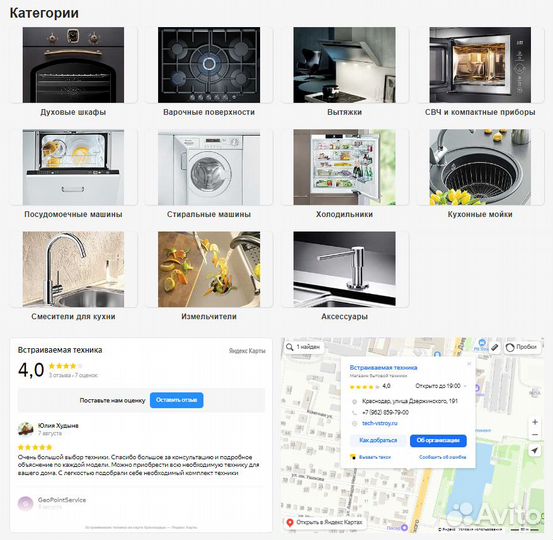Click the map search magnifier icon
The height and width of the screenshot is (540, 553).
click(x=290, y=347)
